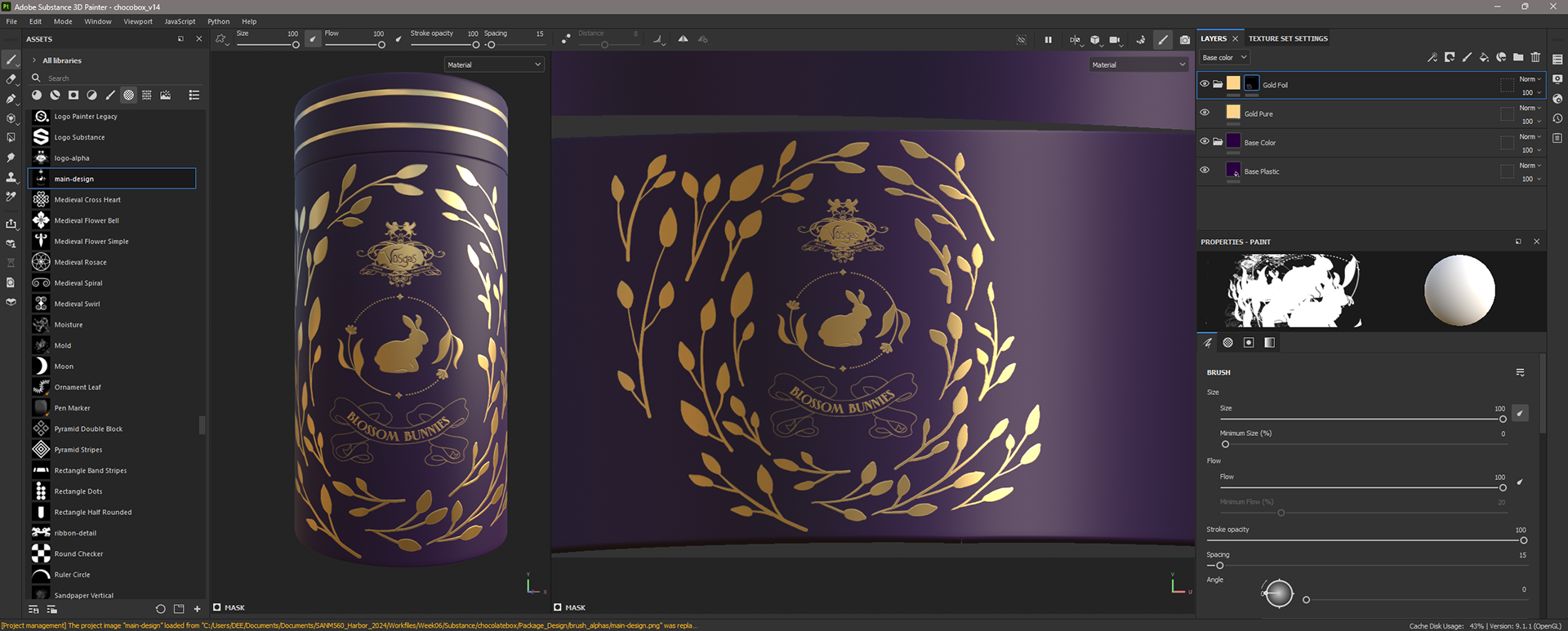Open the Export textures icon in left toolbar
The width and height of the screenshot is (1568, 631).
(x=11, y=224)
